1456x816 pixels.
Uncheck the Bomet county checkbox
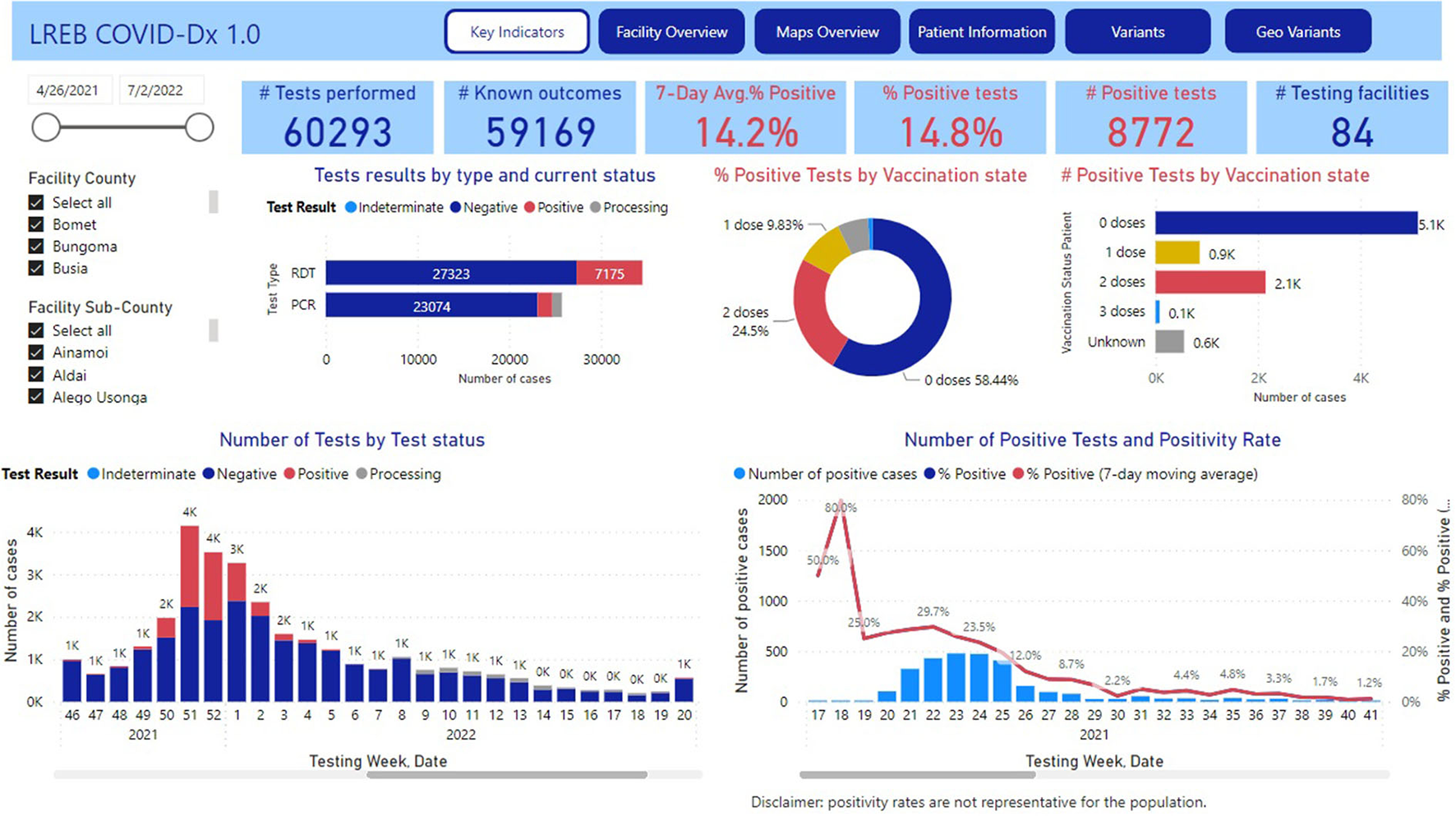tap(36, 224)
